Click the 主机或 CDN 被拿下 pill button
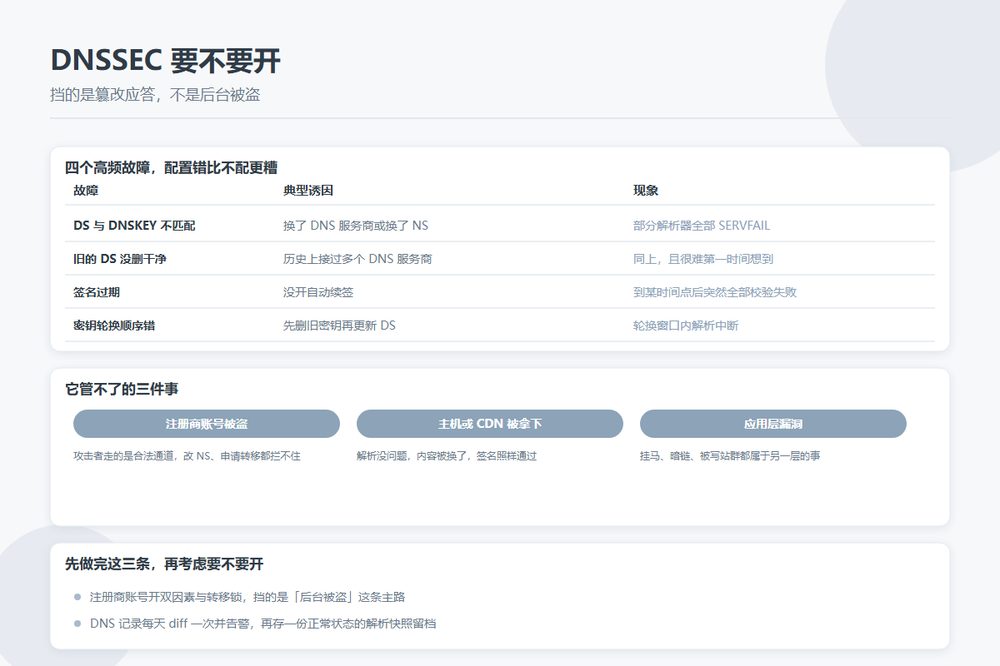Viewport: 1000px width, 666px height. (x=490, y=424)
